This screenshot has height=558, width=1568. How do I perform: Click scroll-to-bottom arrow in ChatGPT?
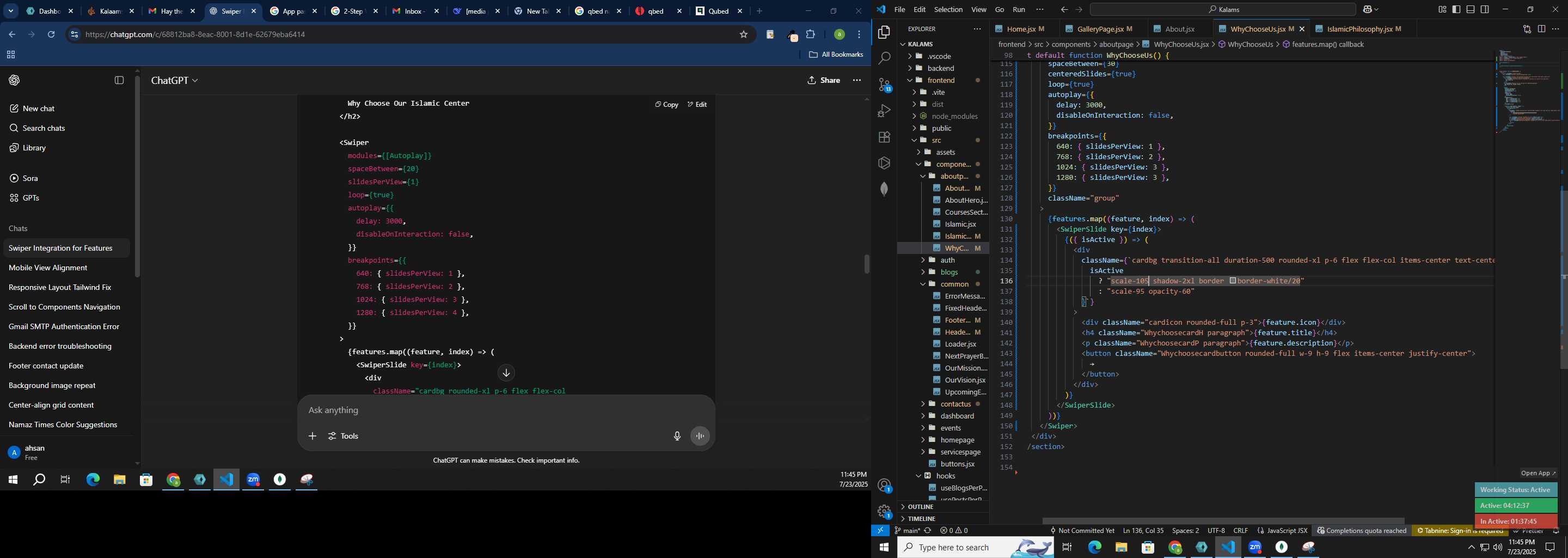[x=506, y=373]
